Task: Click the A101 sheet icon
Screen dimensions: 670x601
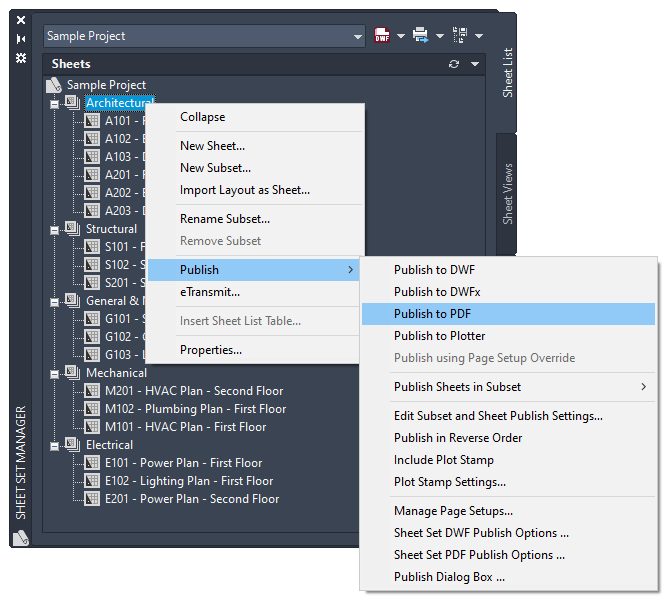Action: [92, 121]
